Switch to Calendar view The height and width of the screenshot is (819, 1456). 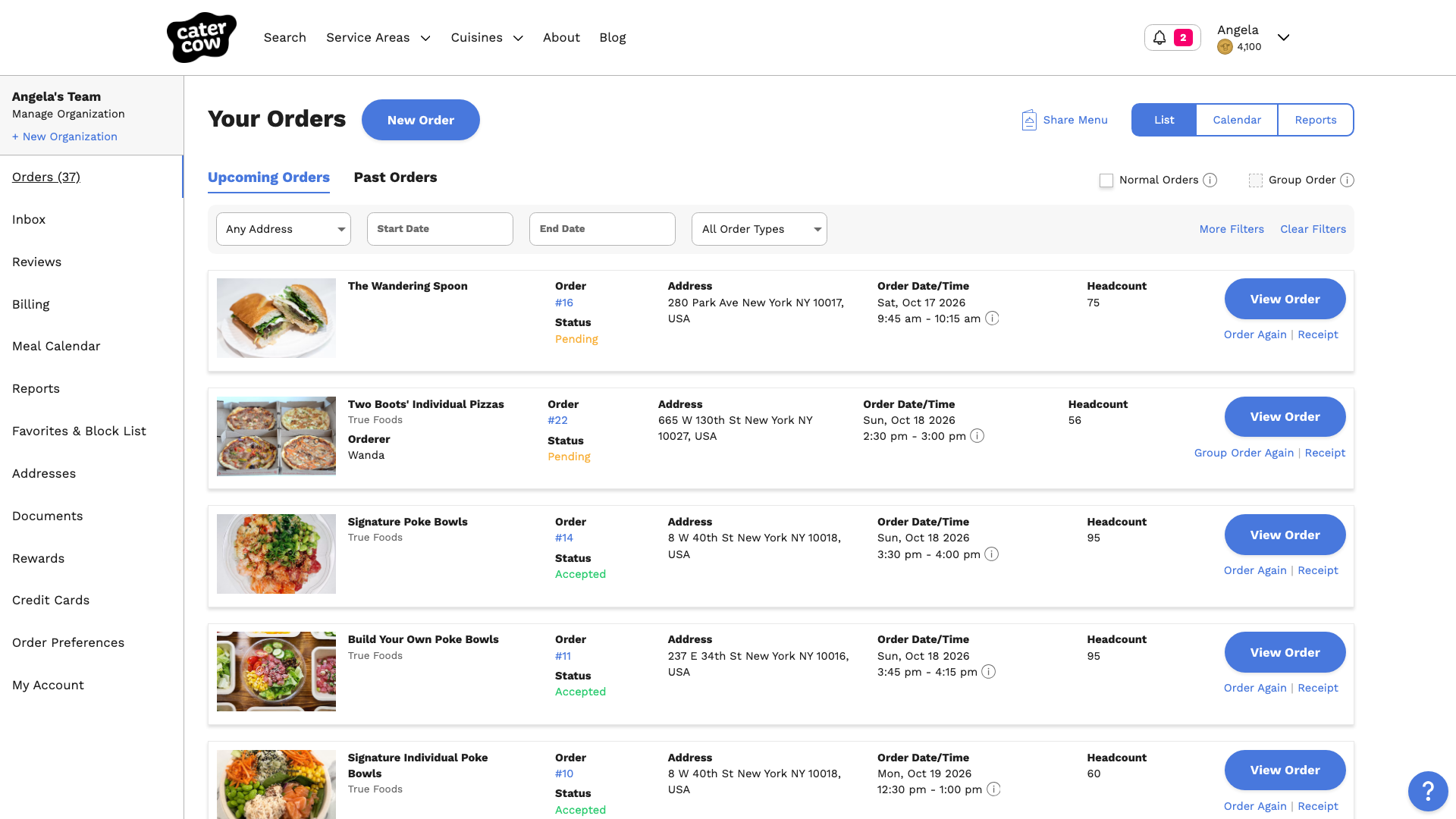pyautogui.click(x=1237, y=120)
